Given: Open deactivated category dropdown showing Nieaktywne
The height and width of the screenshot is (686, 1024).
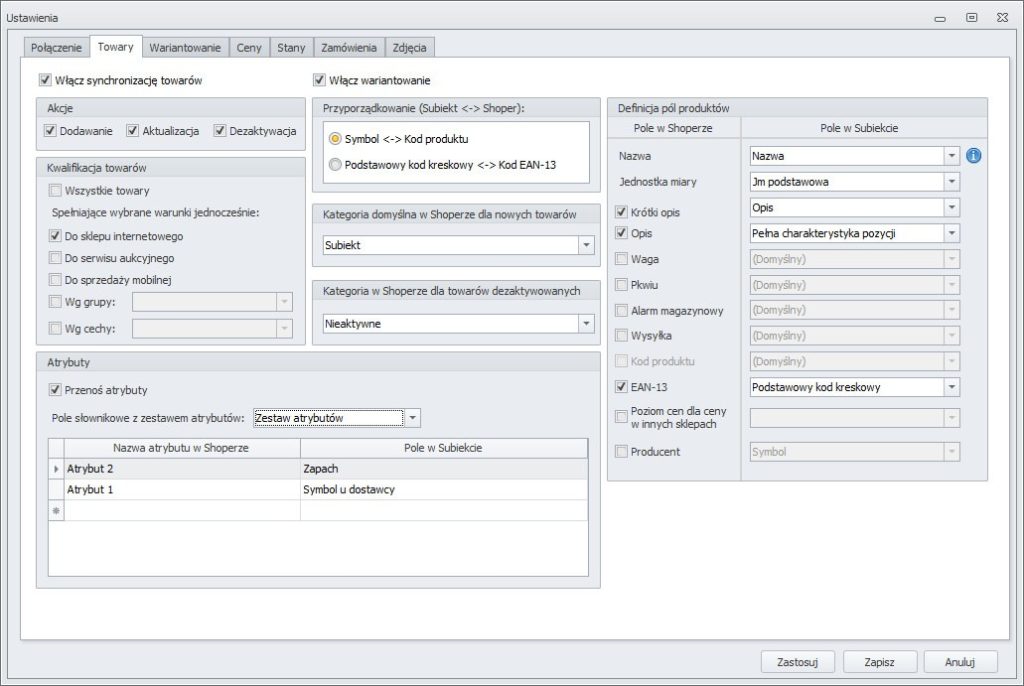Looking at the screenshot, I should point(586,323).
